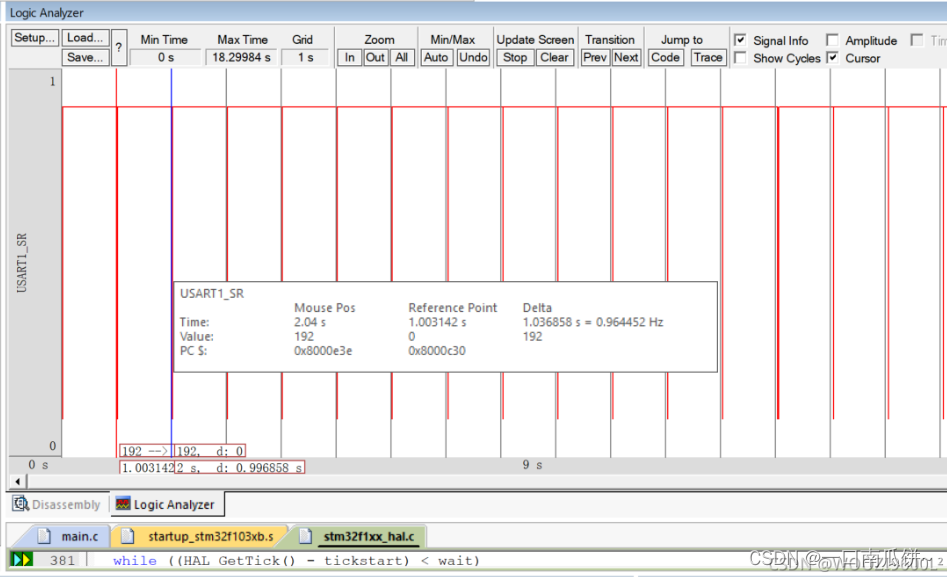Screen dimensions: 947x577
Task: Click the current execution arrow marker
Action: (22, 560)
